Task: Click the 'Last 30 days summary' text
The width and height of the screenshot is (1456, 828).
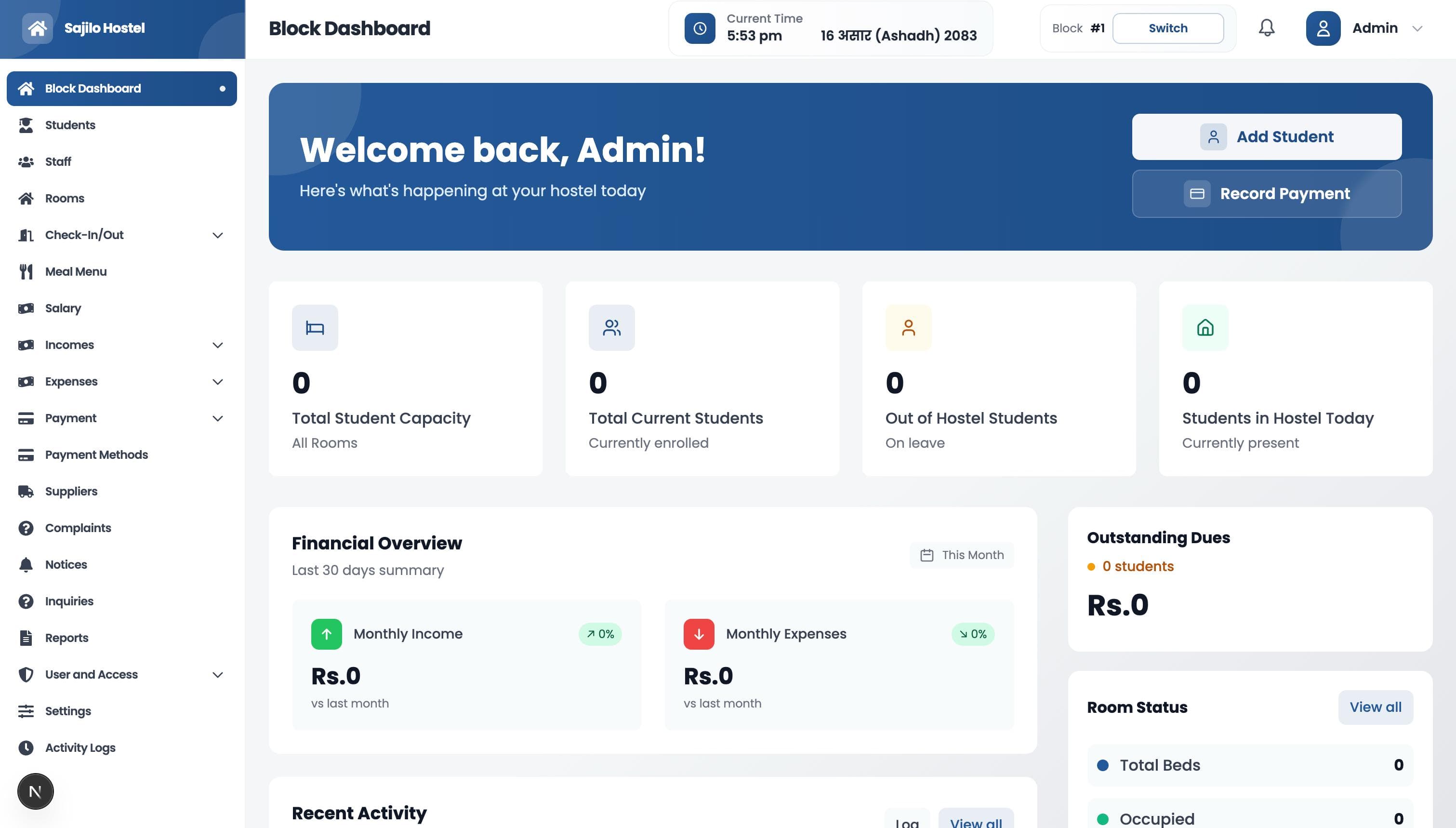Action: (368, 570)
